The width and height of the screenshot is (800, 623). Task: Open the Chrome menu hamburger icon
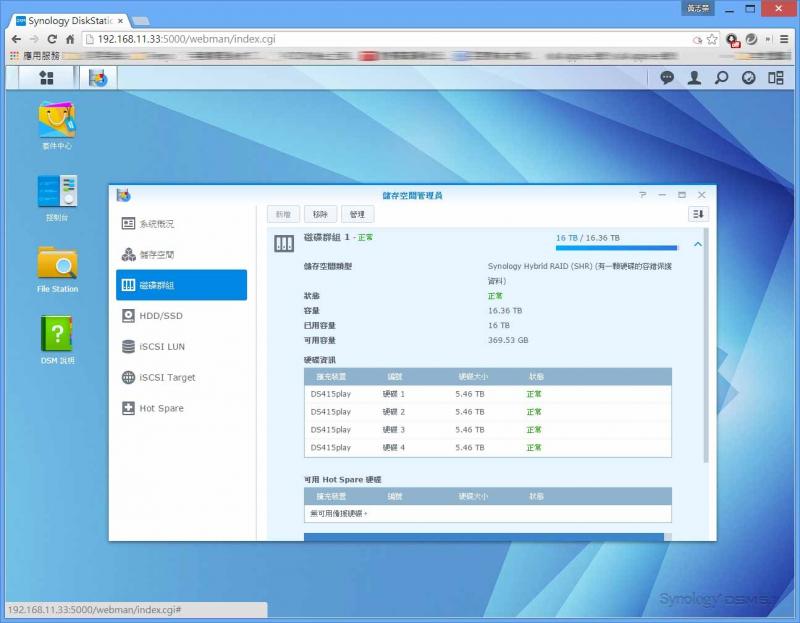click(784, 39)
